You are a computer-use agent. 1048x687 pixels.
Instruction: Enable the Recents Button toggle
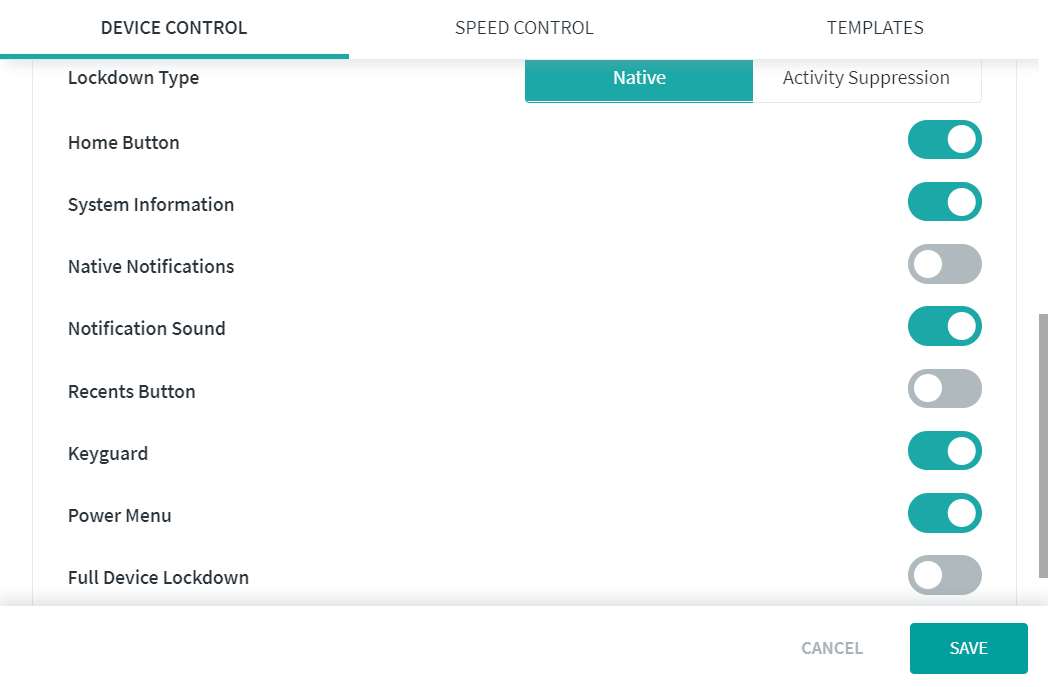(x=944, y=389)
